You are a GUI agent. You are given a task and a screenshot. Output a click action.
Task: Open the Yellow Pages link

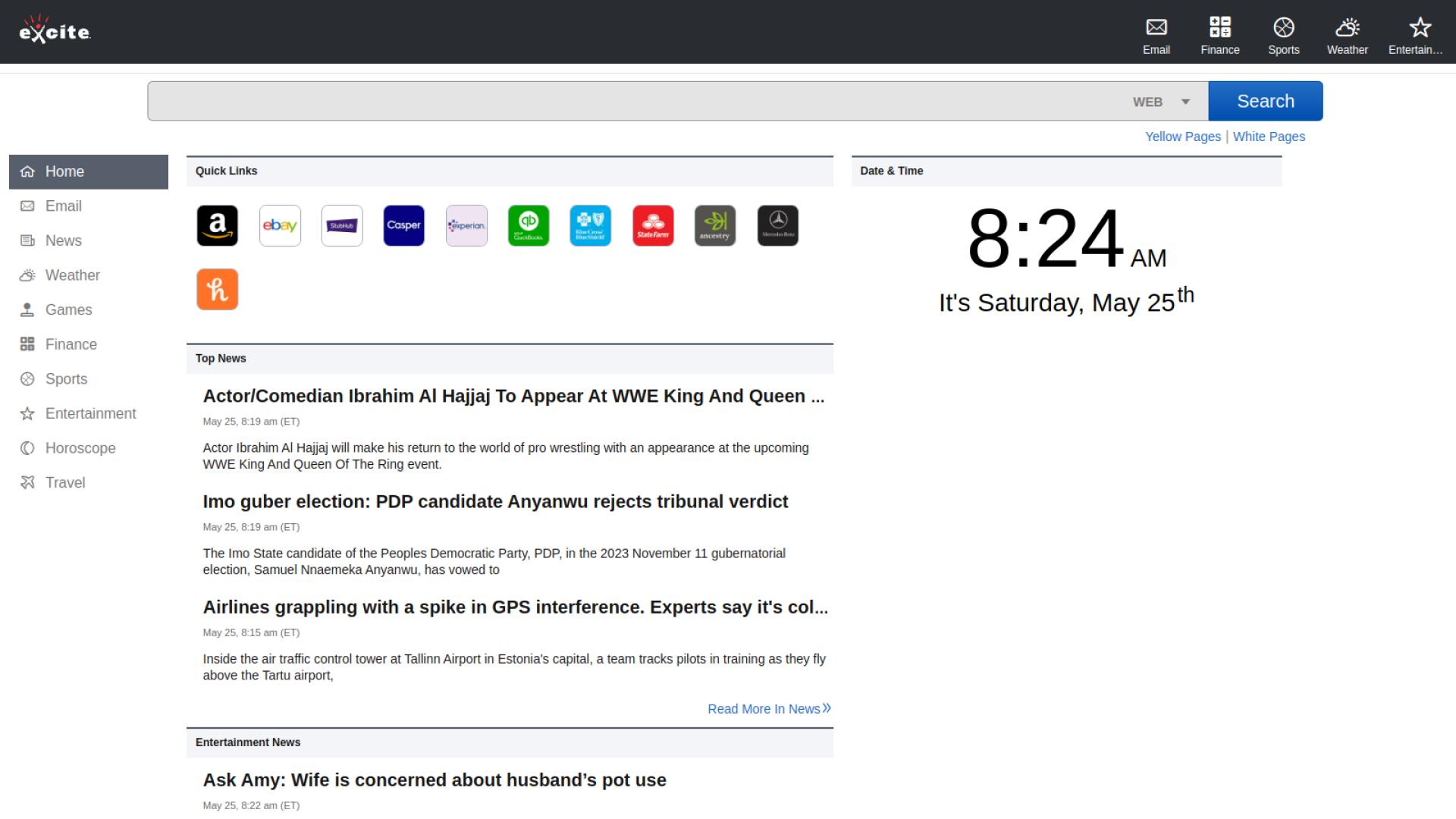(1182, 136)
